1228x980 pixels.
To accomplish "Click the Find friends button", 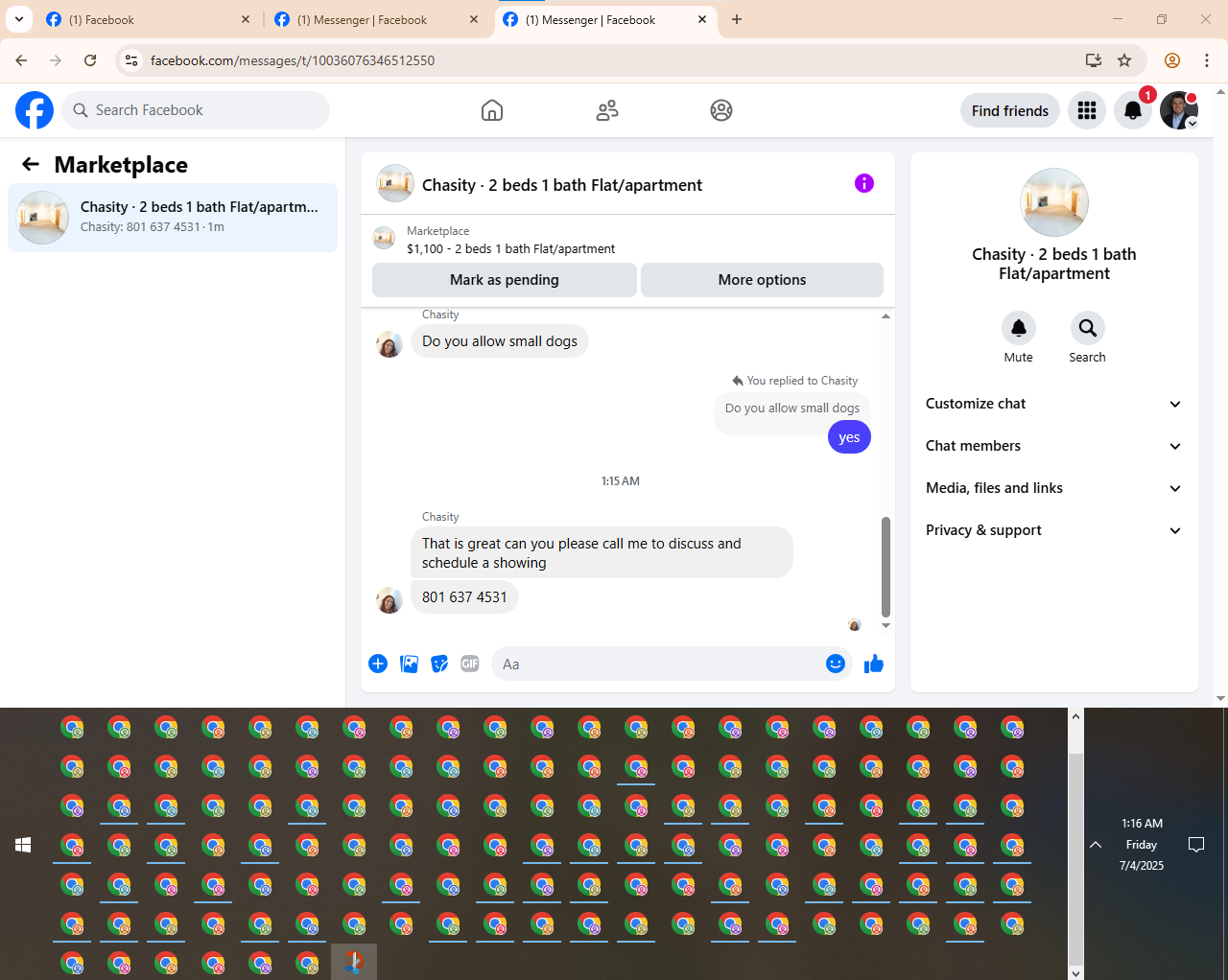I will click(x=1010, y=110).
